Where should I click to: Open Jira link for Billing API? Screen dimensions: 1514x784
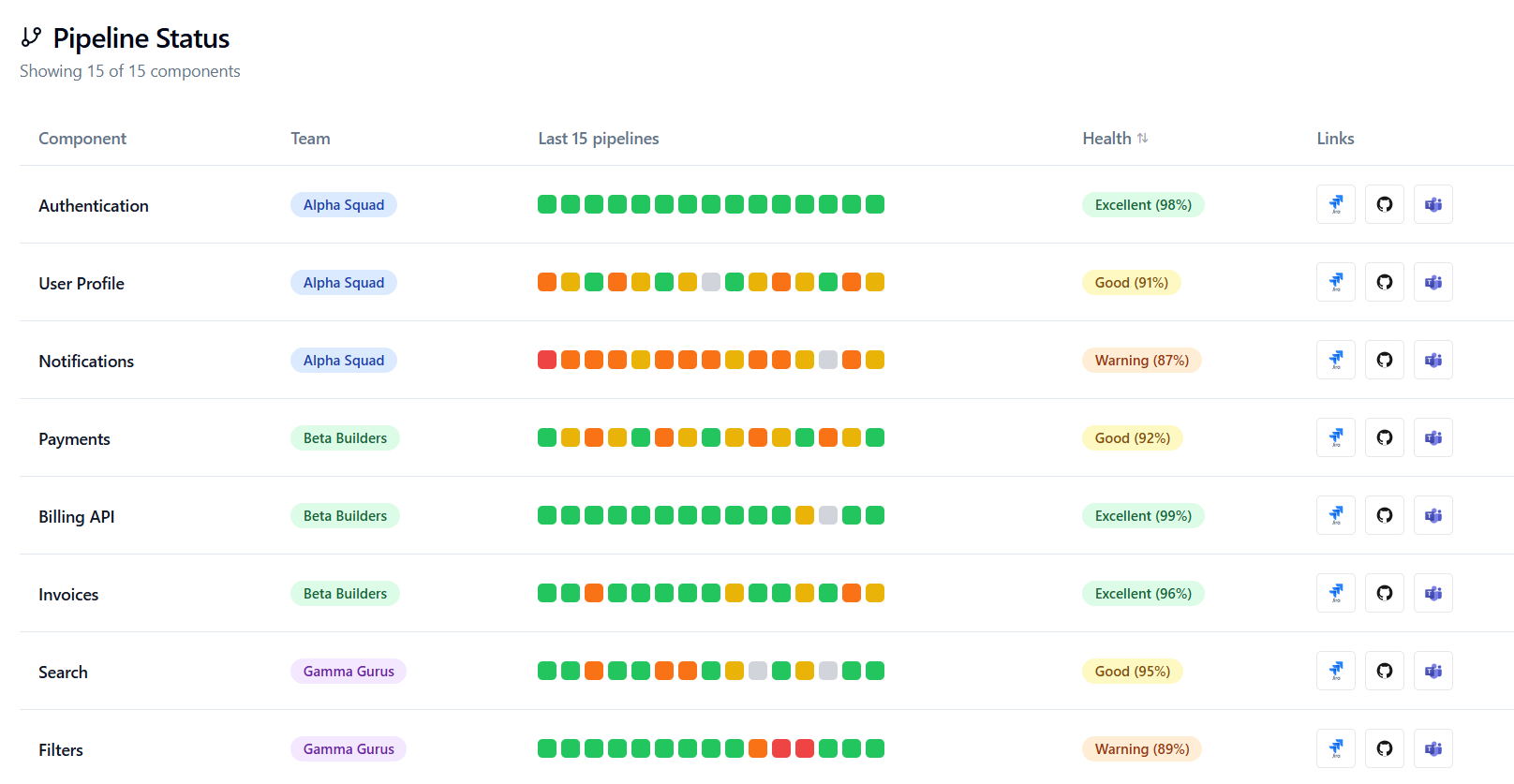coord(1336,515)
